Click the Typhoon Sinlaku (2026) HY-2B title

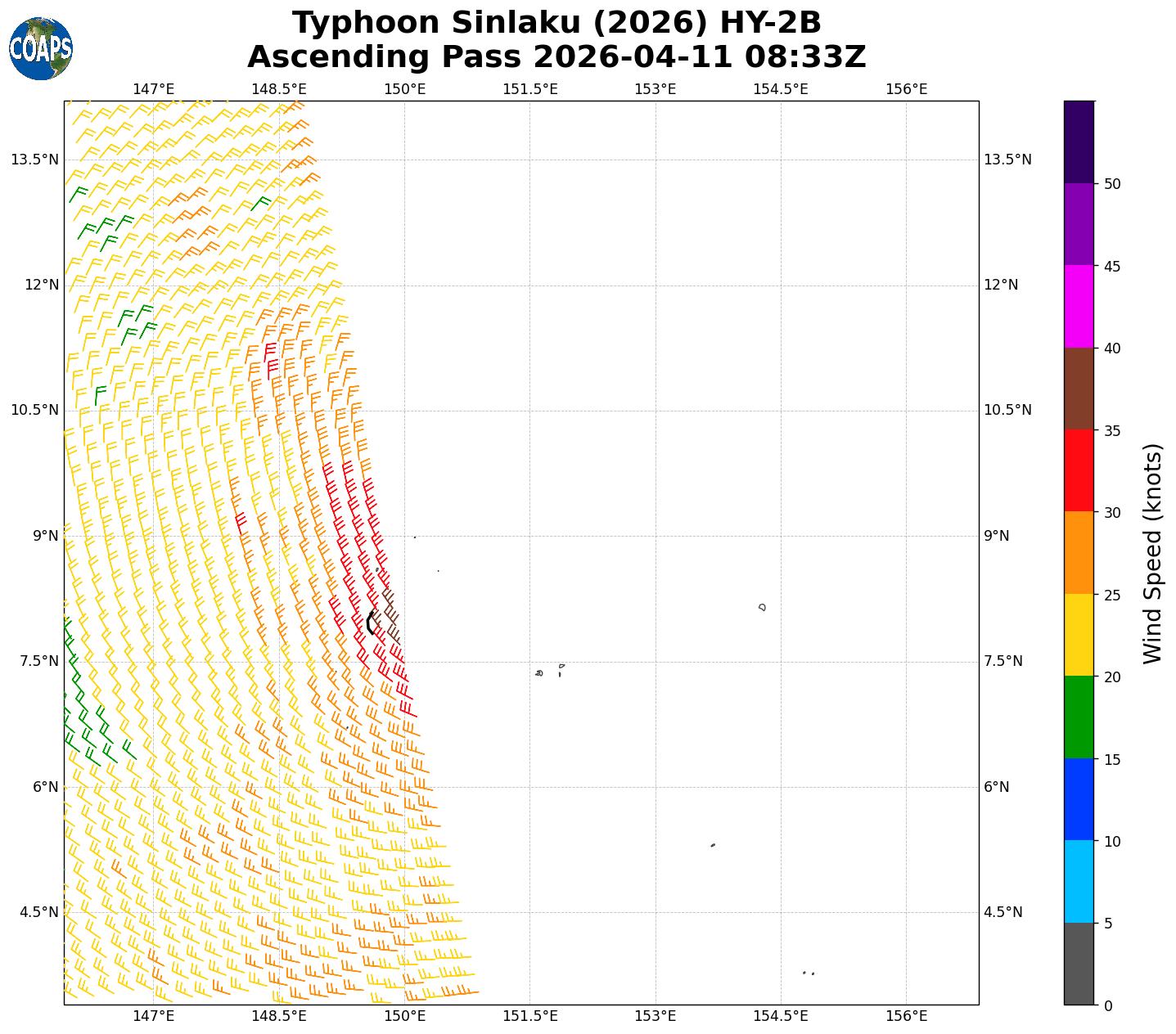point(556,23)
